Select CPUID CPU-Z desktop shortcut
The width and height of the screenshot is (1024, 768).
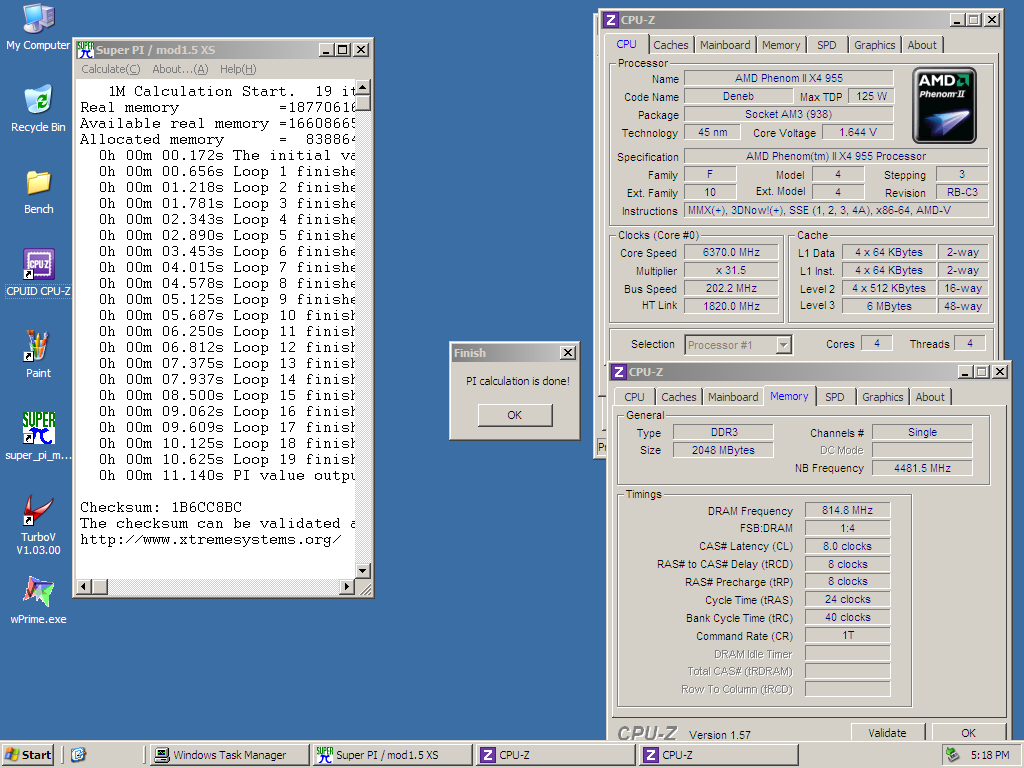coord(38,273)
